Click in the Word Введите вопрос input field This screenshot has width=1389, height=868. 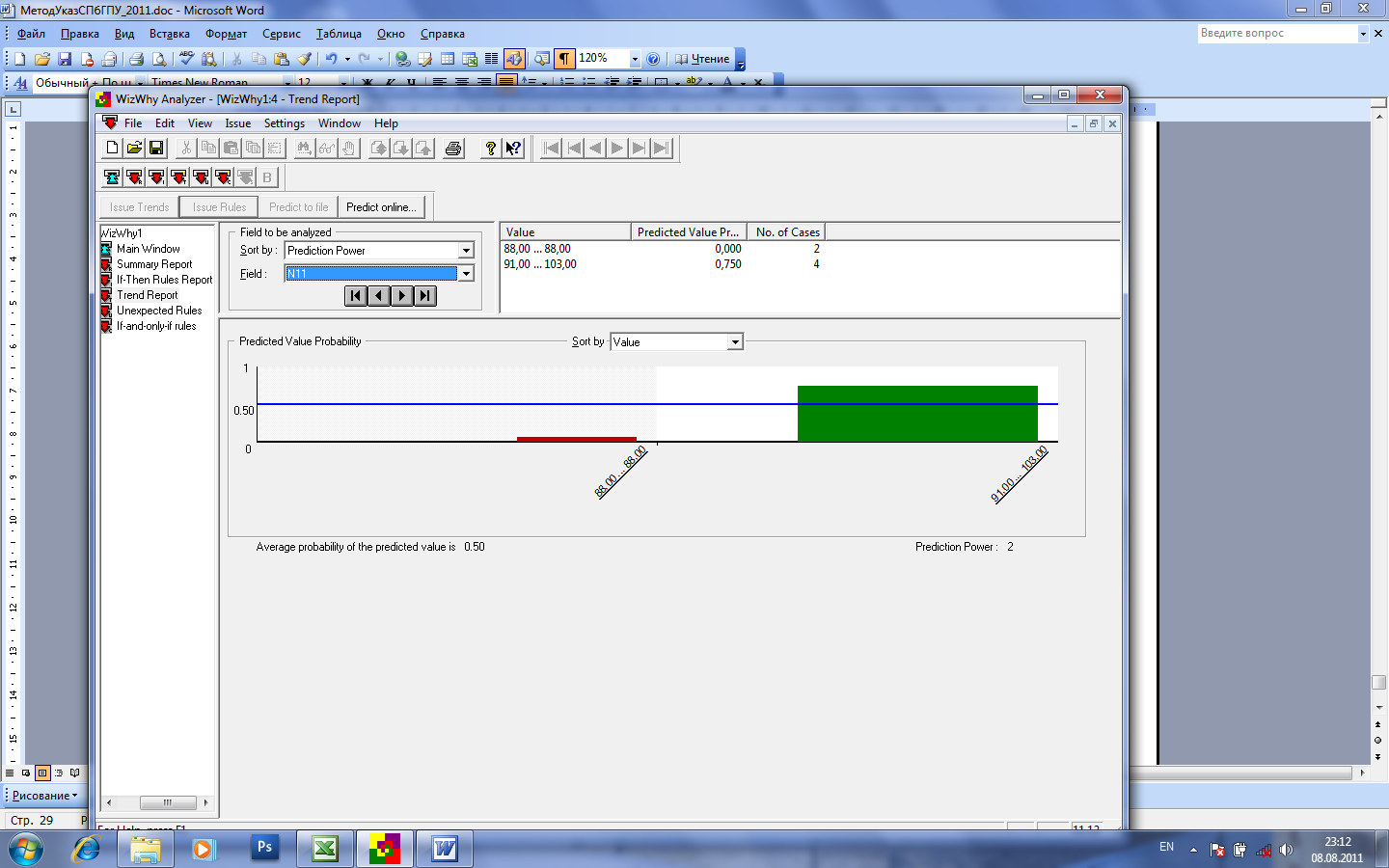pos(1277,34)
